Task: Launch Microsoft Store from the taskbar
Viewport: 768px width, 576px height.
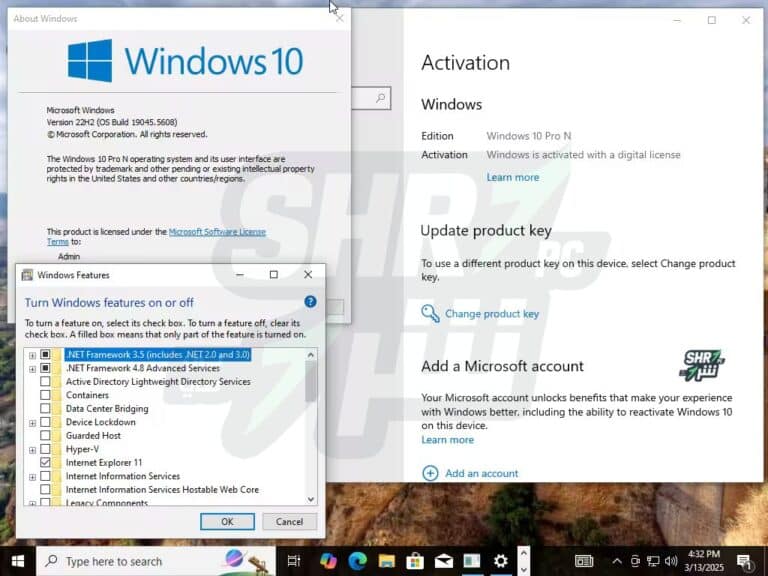Action: pyautogui.click(x=414, y=561)
